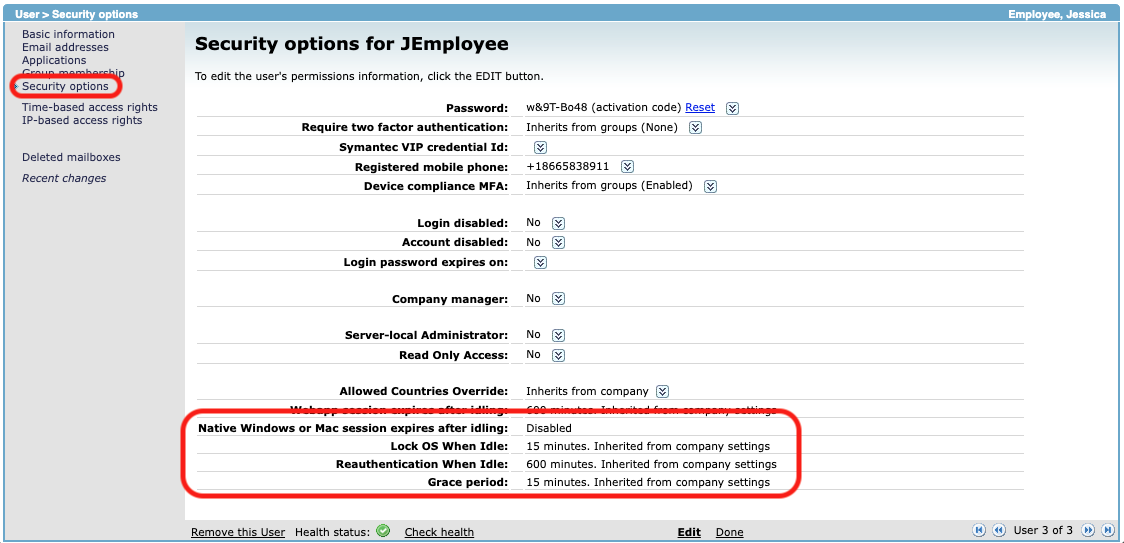The height and width of the screenshot is (543, 1124).
Task: Open Email addresses section
Action: [65, 47]
